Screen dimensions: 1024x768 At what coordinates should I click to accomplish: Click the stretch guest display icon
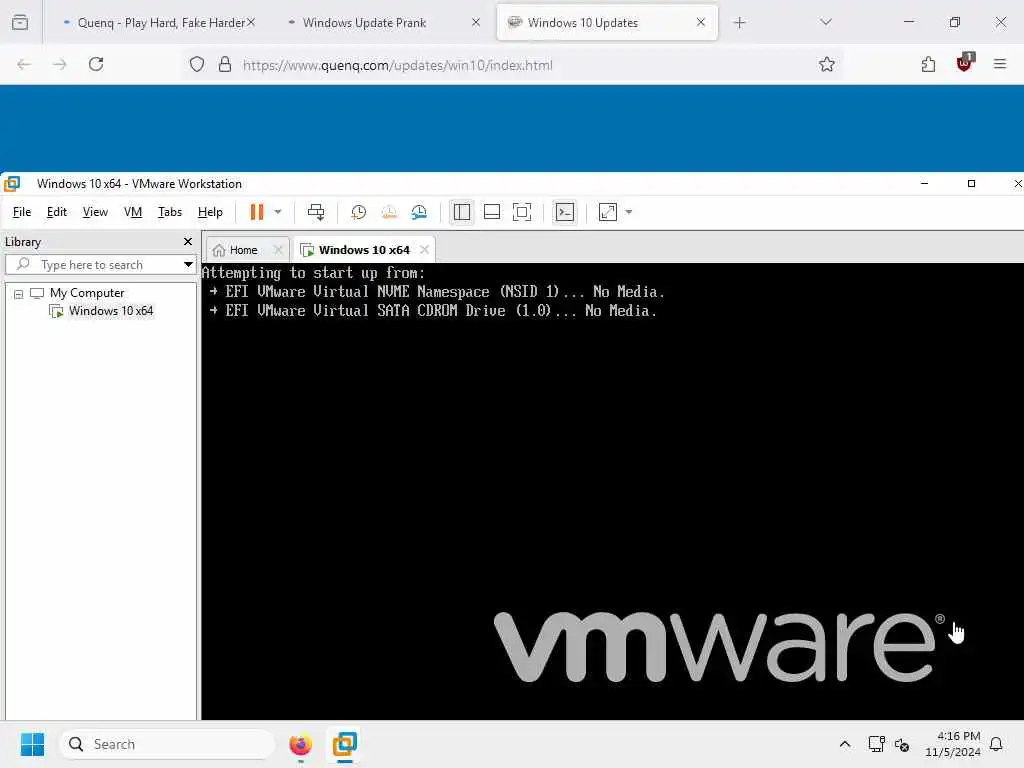pyautogui.click(x=607, y=212)
